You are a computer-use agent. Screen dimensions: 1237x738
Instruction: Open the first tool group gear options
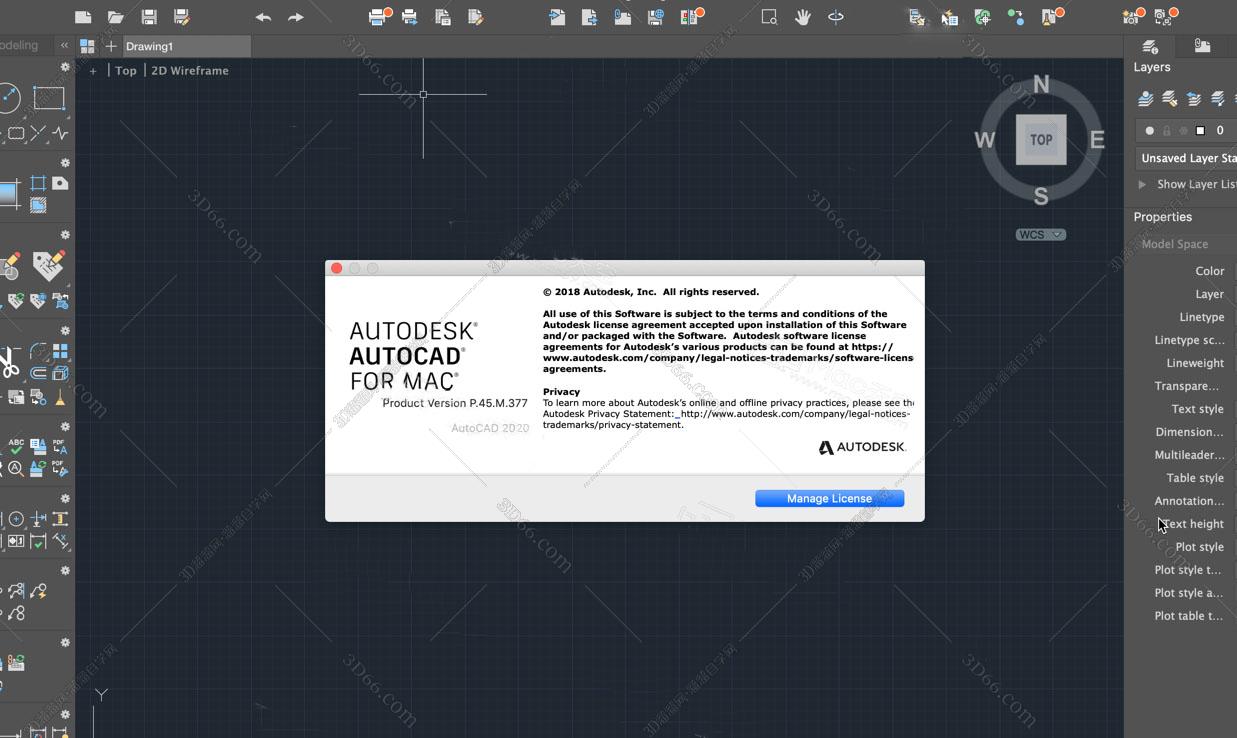[x=66, y=67]
